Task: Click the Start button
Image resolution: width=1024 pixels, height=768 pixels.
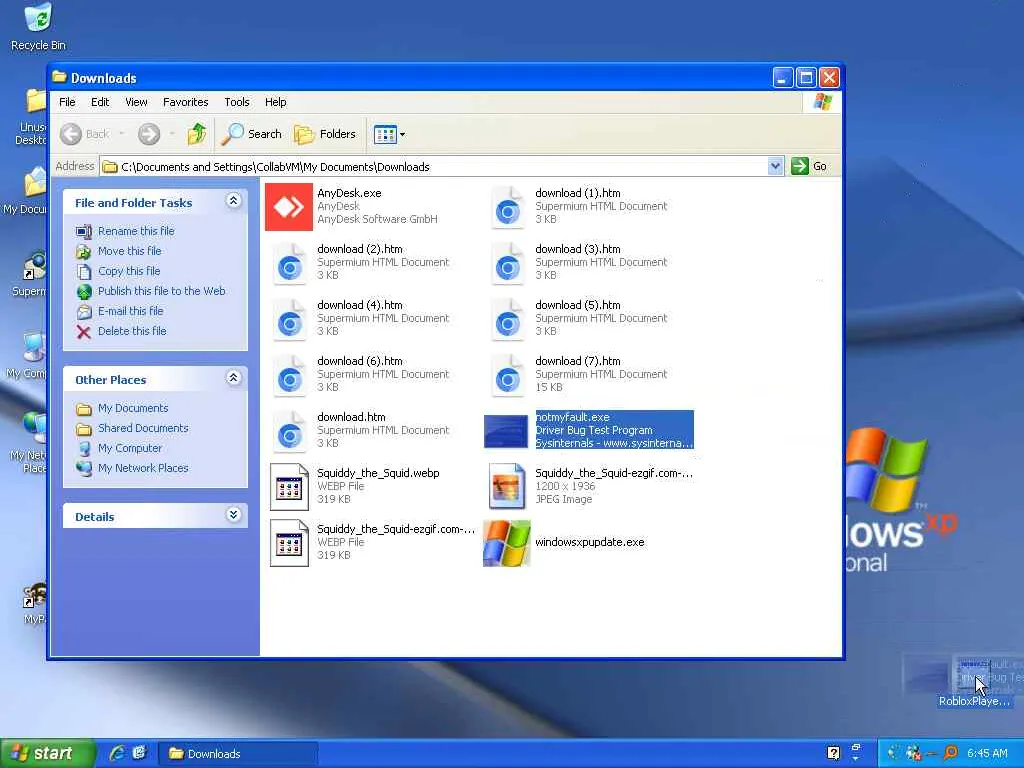Action: pos(46,753)
